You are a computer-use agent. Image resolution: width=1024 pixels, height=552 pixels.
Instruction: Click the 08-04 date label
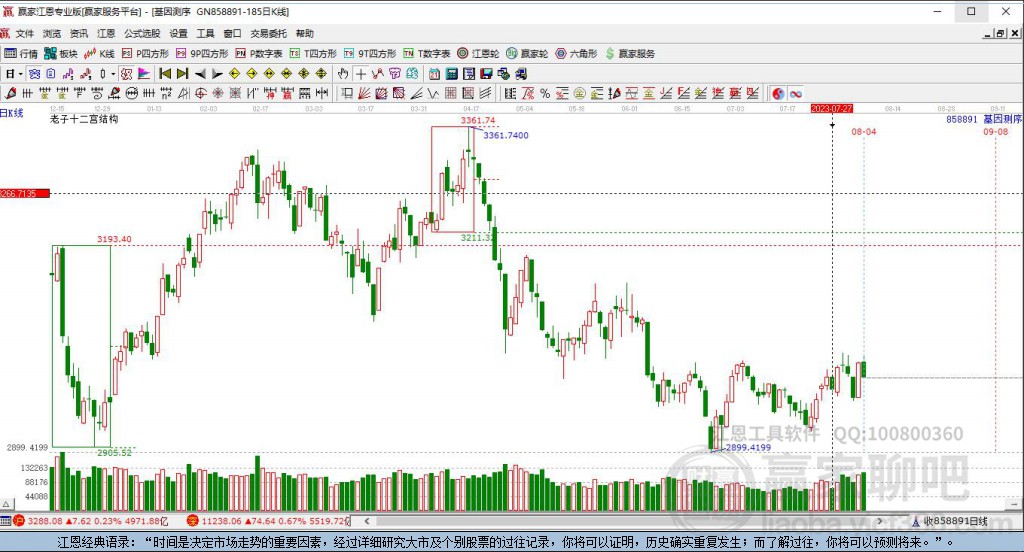click(x=863, y=132)
